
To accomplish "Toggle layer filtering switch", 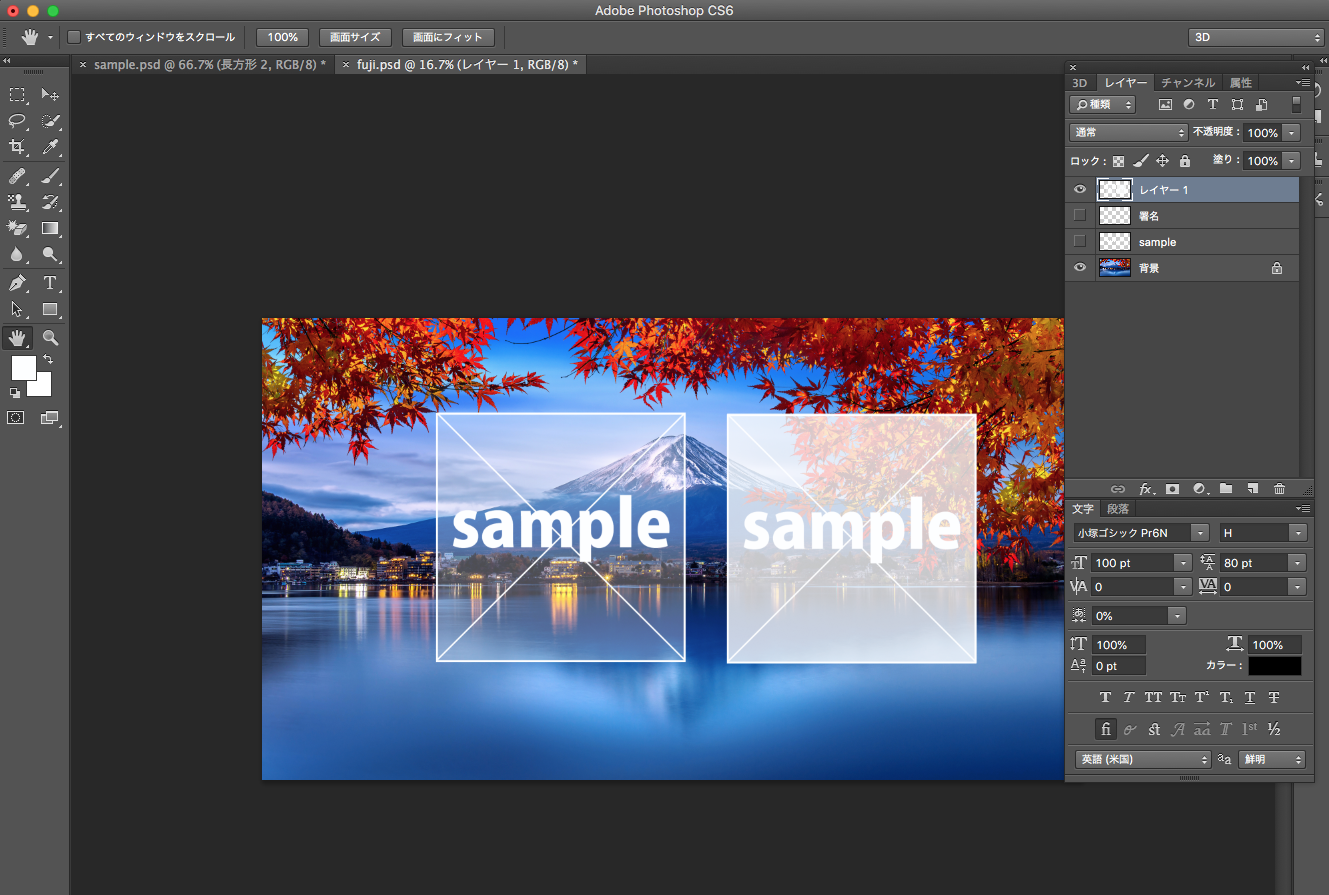I will tap(1297, 104).
